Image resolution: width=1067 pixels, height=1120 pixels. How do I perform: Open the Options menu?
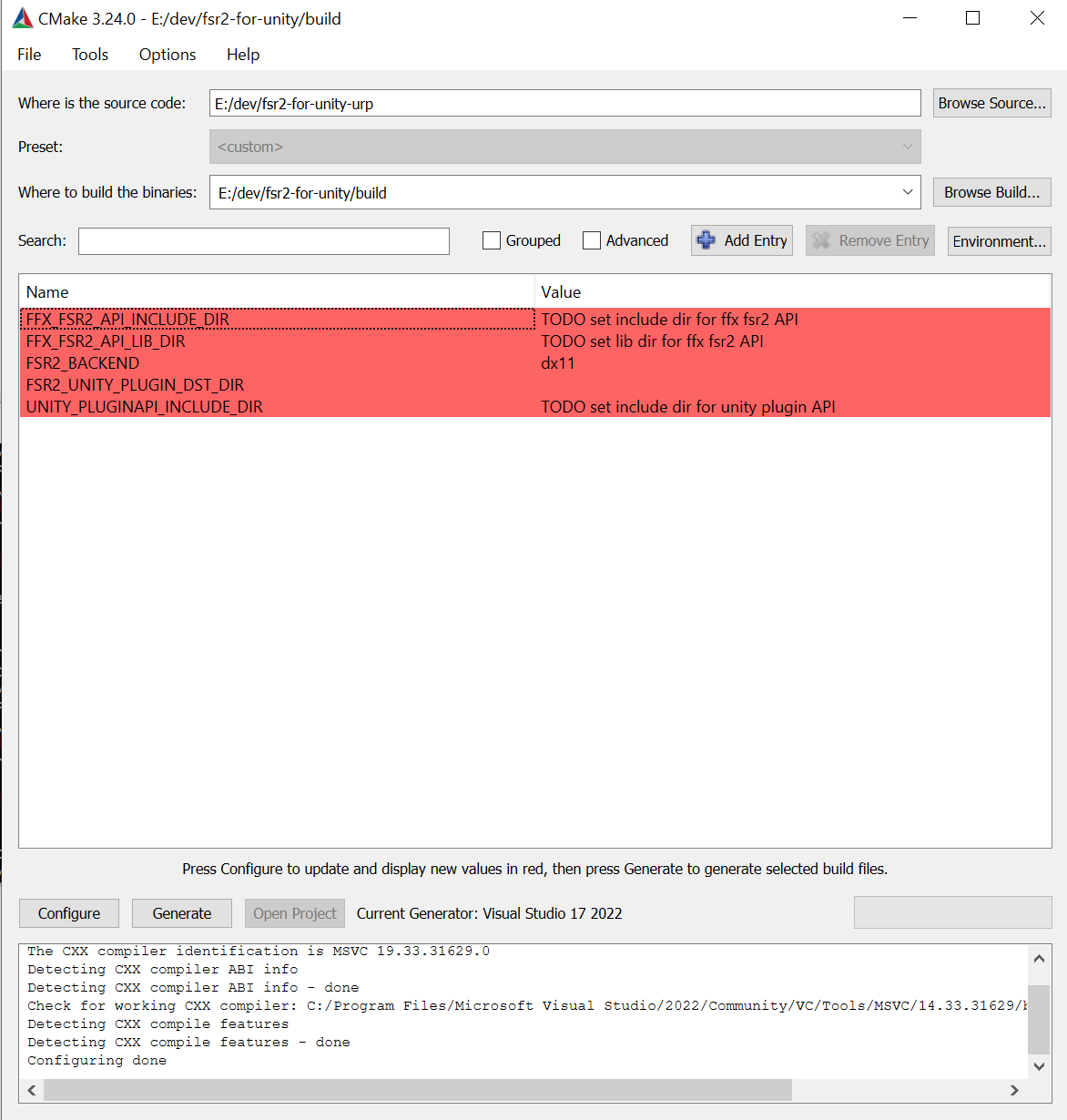168,55
